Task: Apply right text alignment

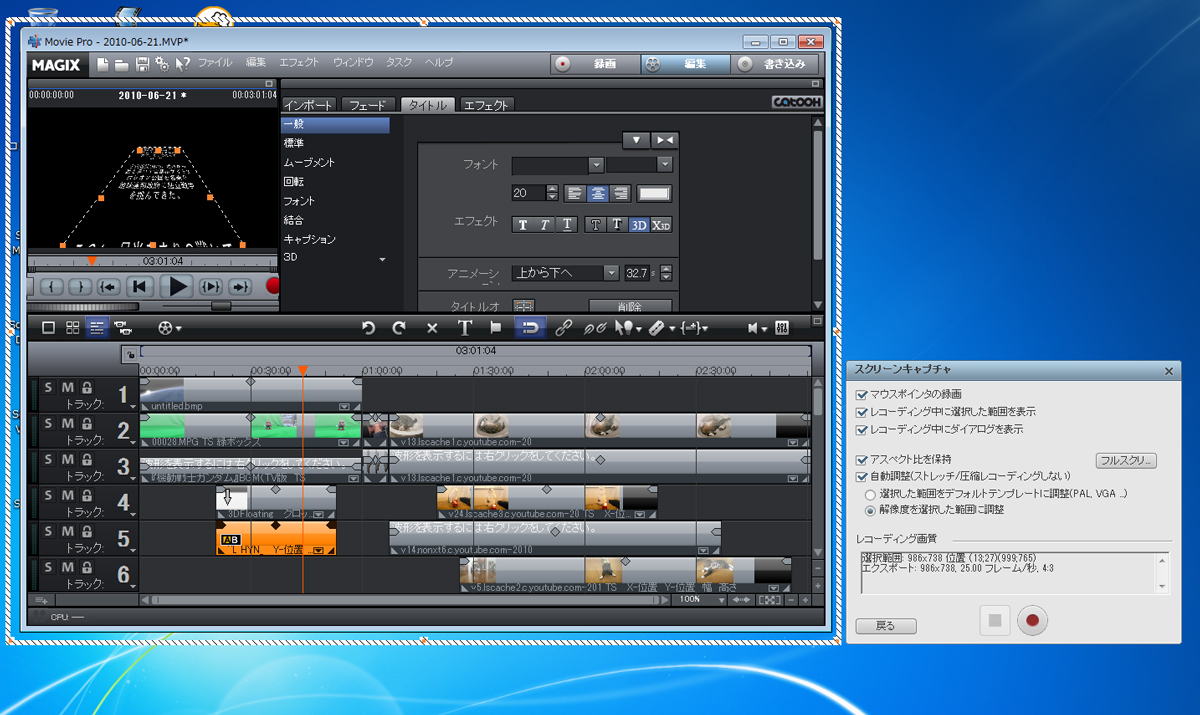Action: [619, 194]
